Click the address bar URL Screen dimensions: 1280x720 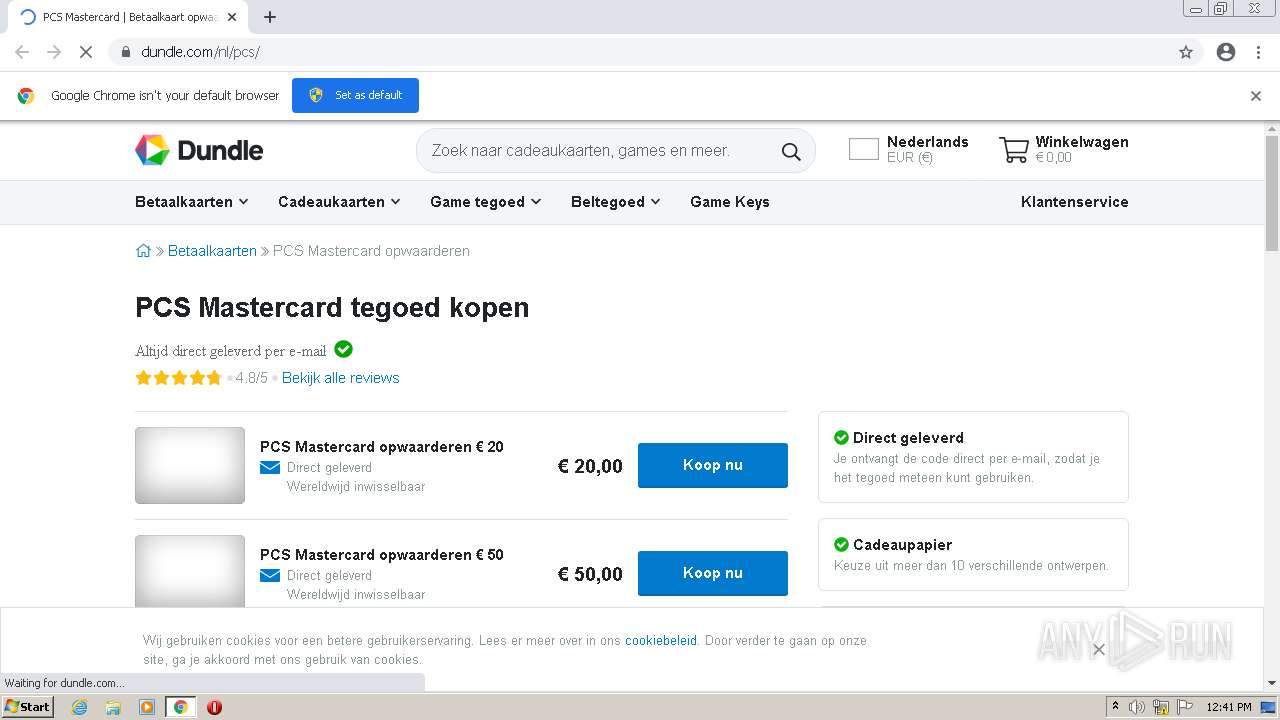click(x=200, y=52)
